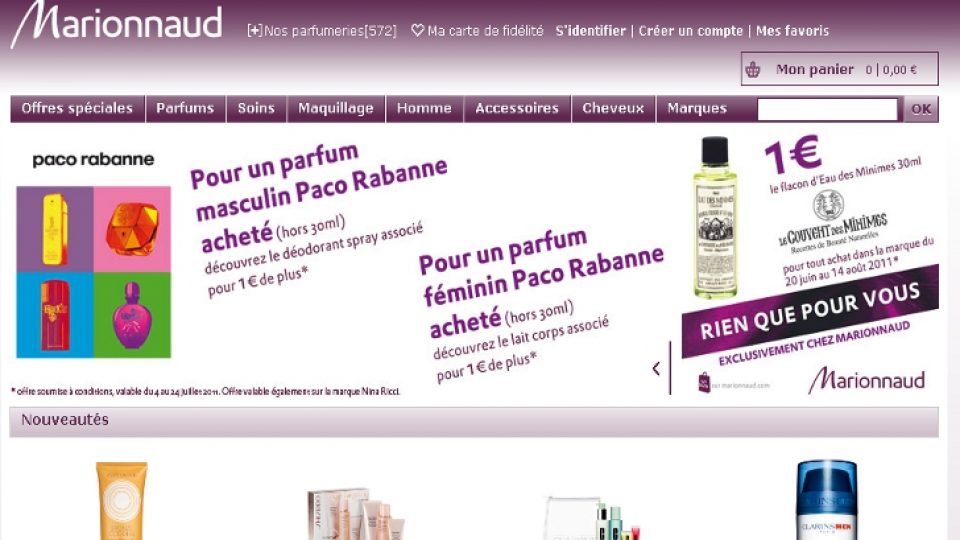
Task: Click the Eau des Minimes bottle image
Action: (x=714, y=217)
